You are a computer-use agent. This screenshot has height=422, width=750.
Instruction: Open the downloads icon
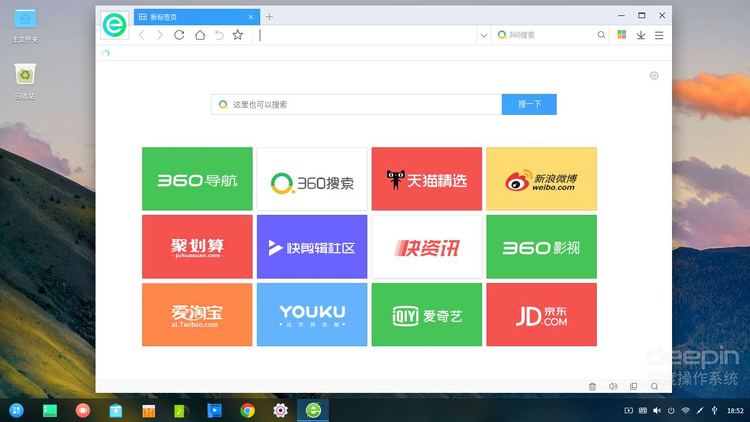[641, 35]
